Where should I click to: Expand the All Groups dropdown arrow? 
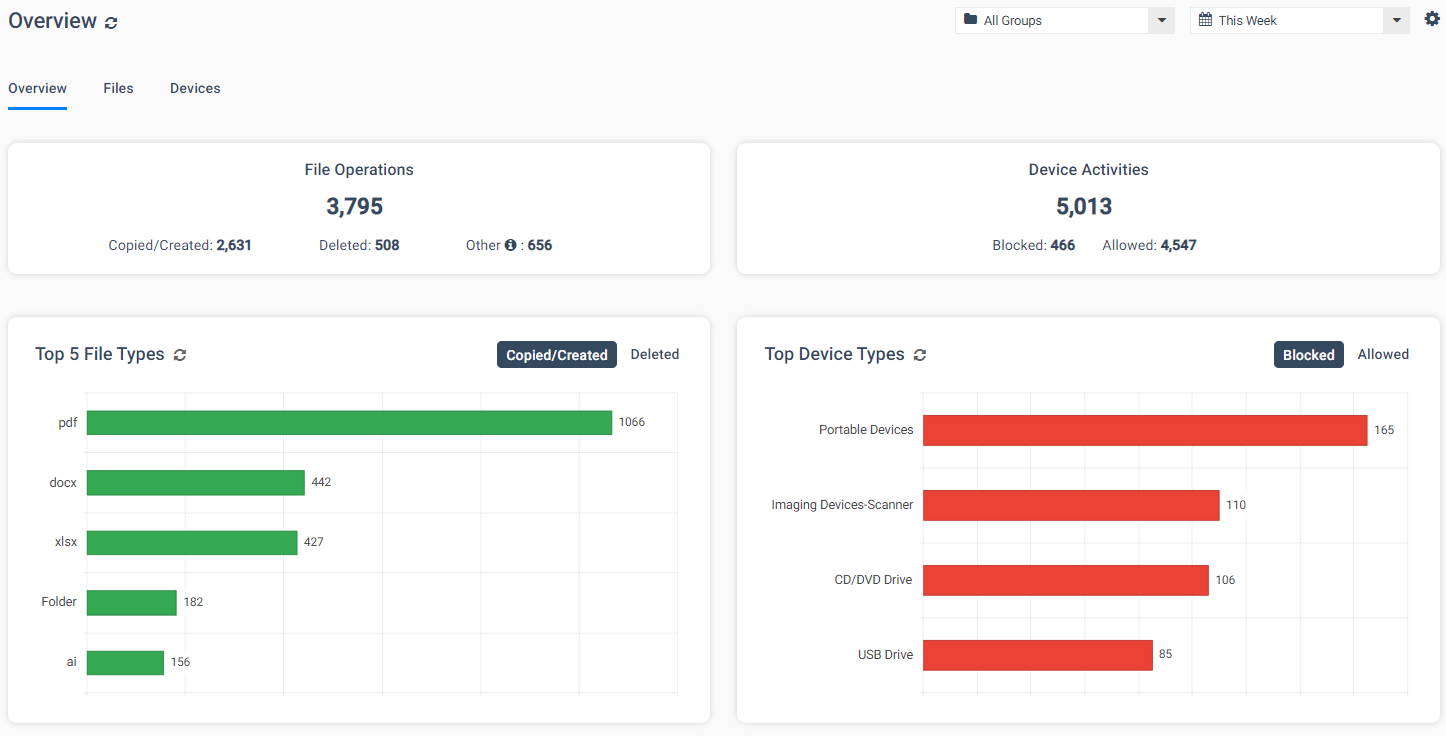(x=1161, y=21)
